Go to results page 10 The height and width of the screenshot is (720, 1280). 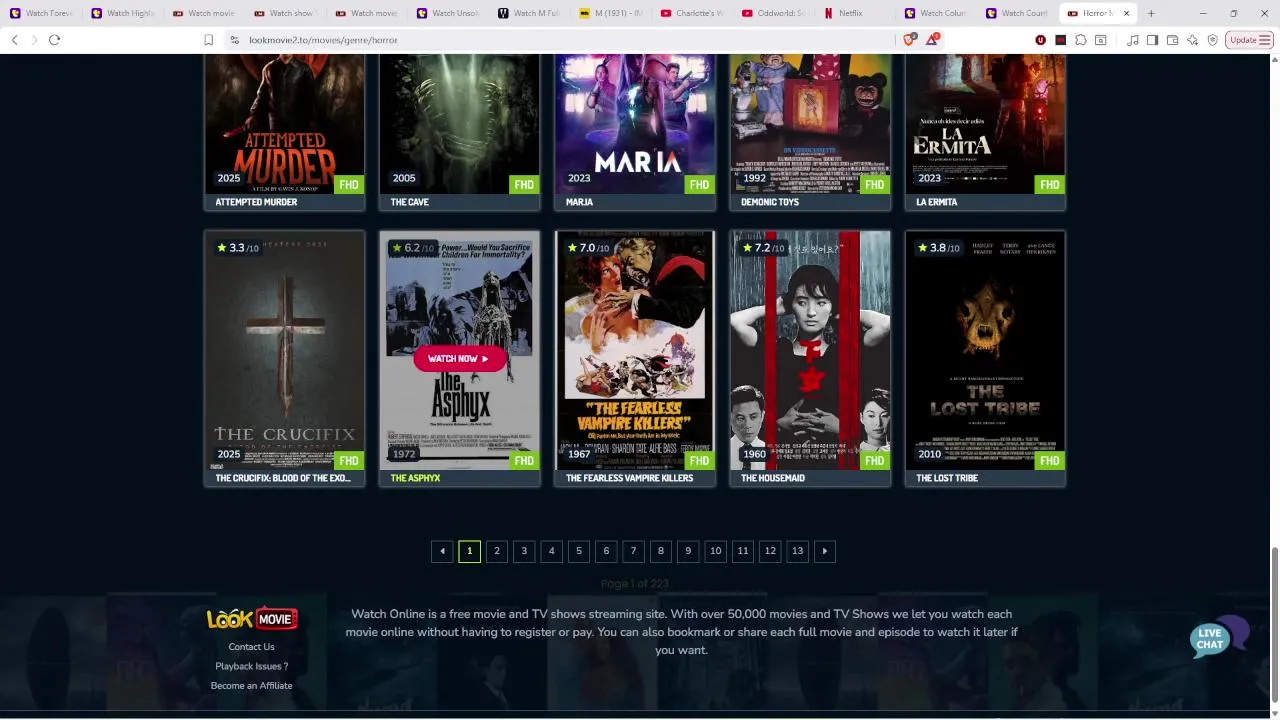[715, 551]
